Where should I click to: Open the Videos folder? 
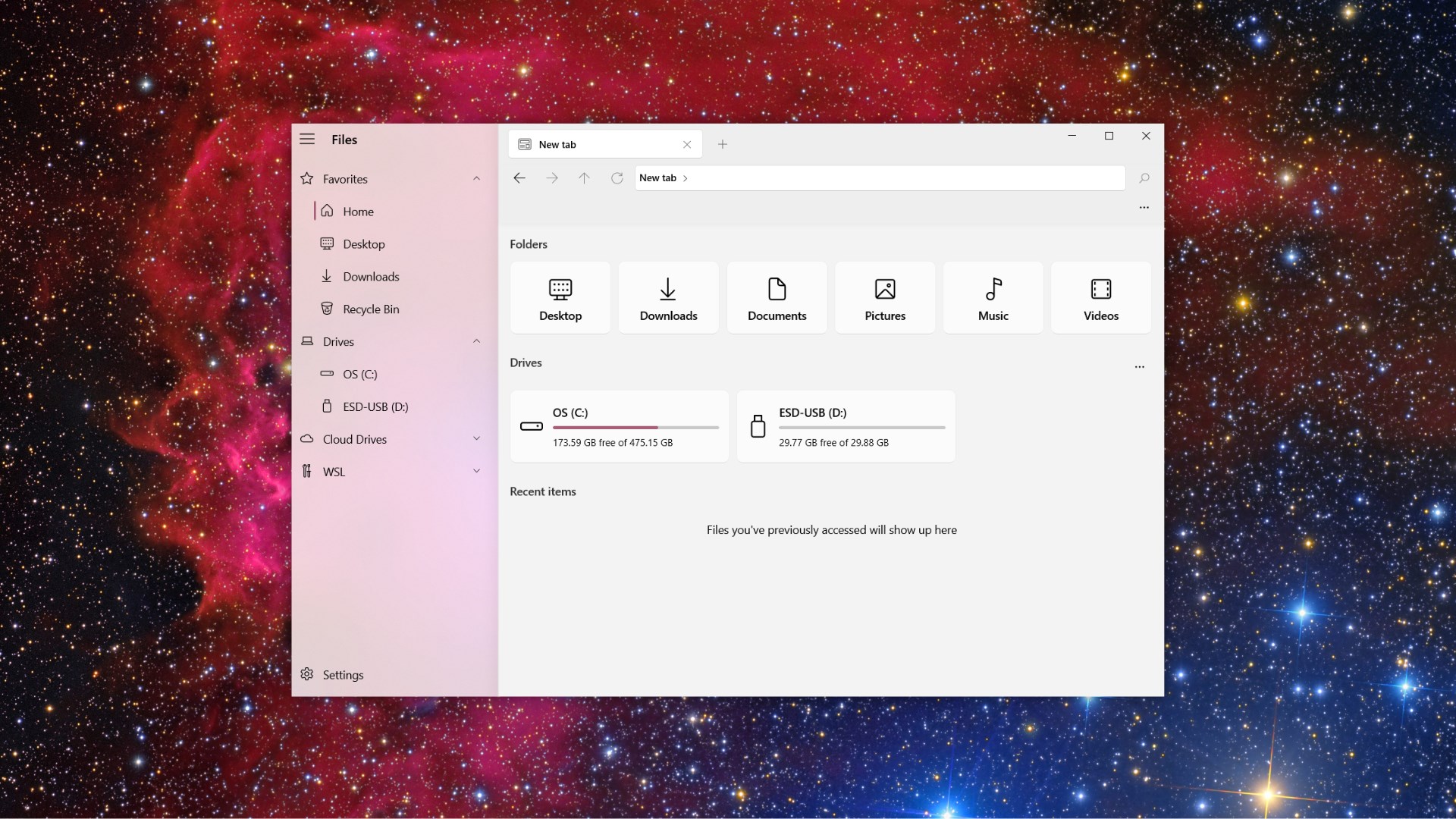point(1100,297)
